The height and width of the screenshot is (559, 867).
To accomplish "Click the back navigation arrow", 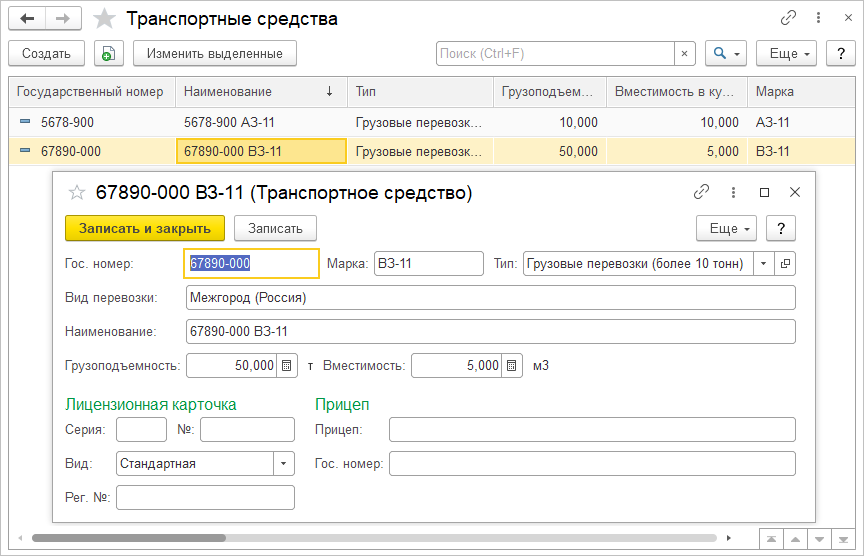I will [x=27, y=19].
